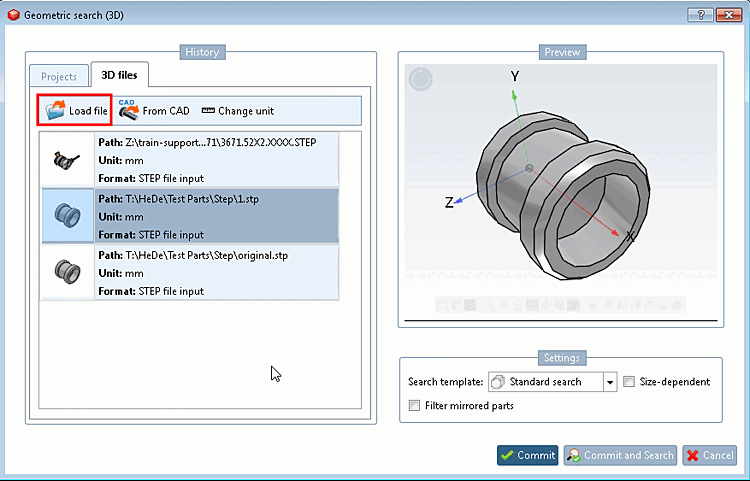This screenshot has height=481, width=750.
Task: Click the Commit button
Action: 527,455
